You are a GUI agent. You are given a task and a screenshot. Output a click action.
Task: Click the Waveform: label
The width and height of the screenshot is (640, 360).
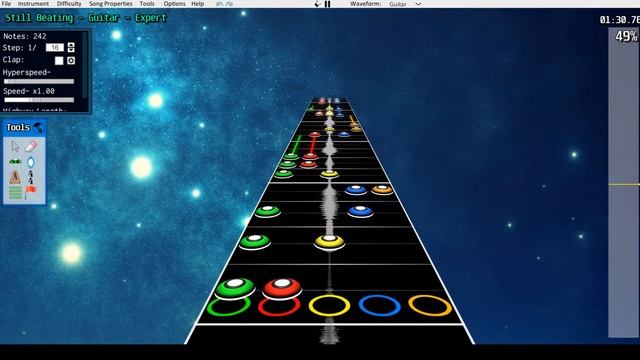(x=365, y=4)
